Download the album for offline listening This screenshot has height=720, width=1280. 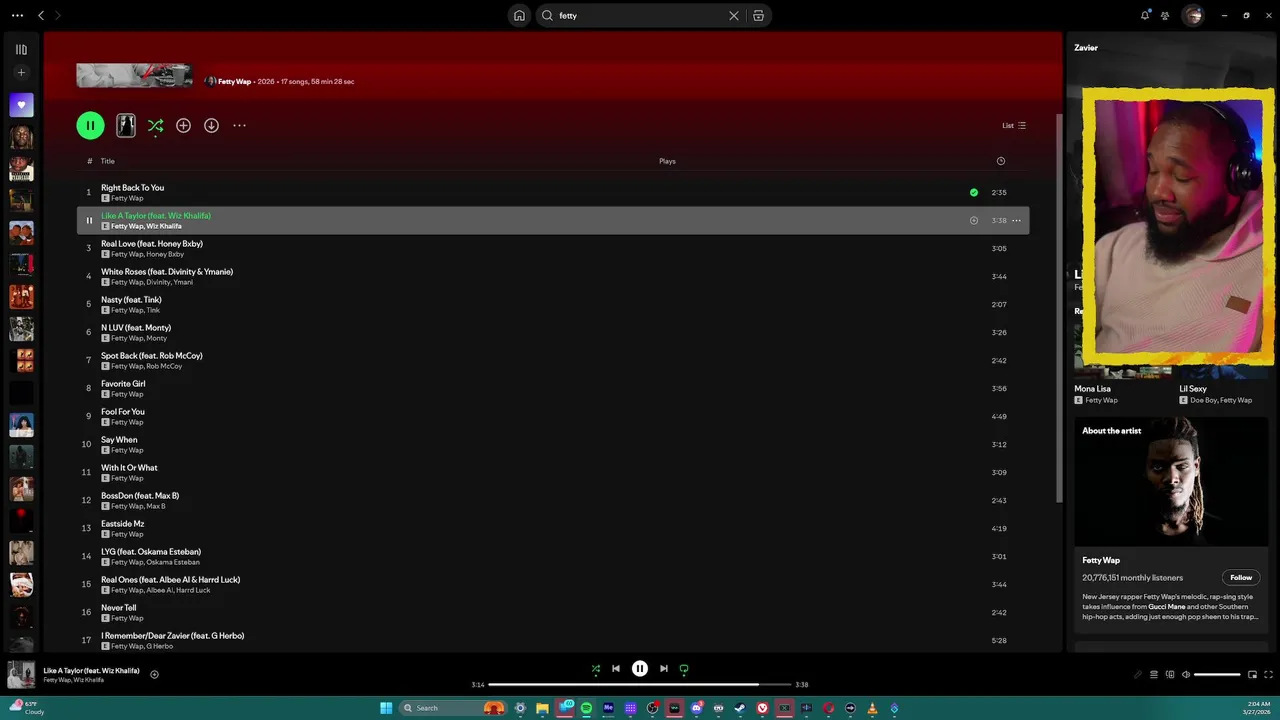tap(211, 125)
